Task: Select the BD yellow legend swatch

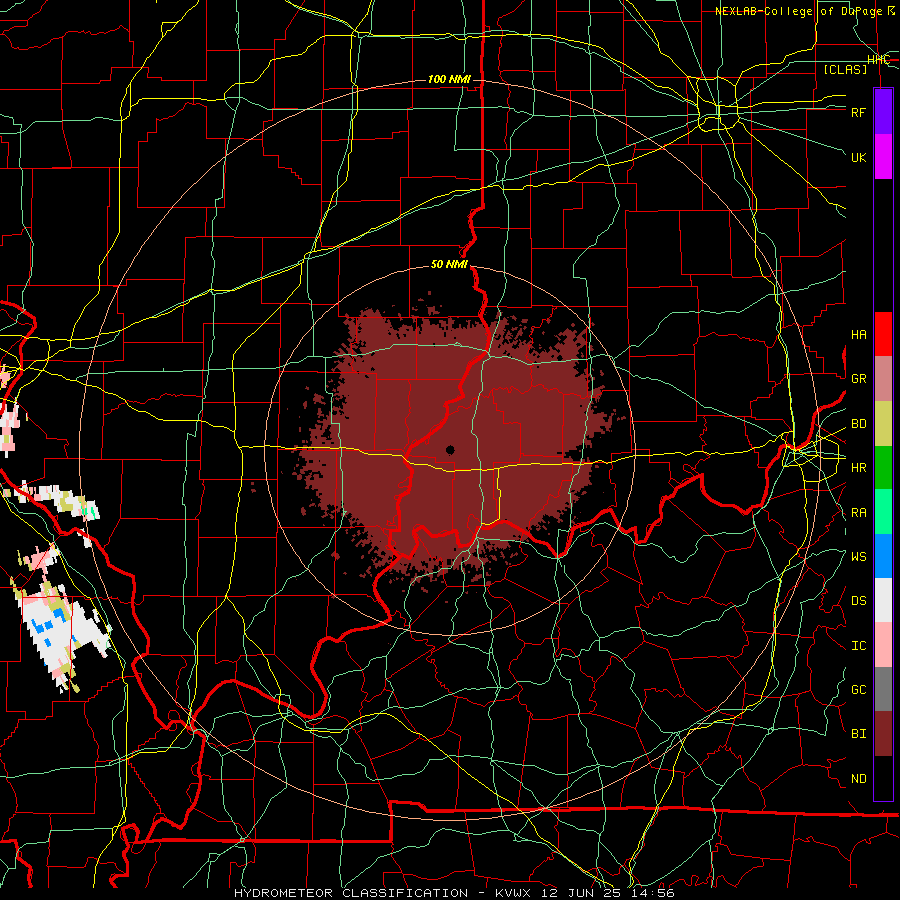Action: pyautogui.click(x=883, y=424)
